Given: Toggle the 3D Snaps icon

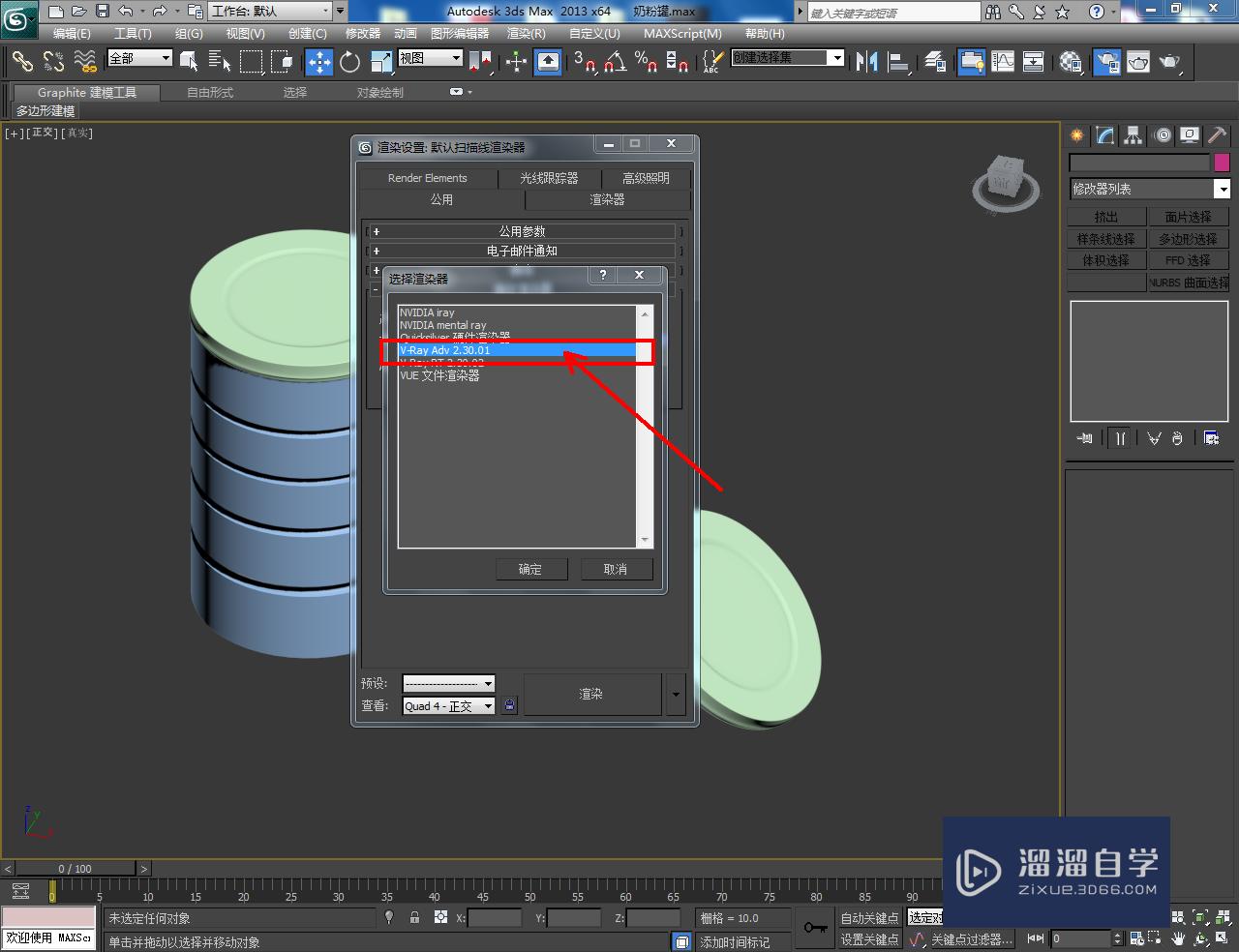Looking at the screenshot, I should pyautogui.click(x=584, y=62).
